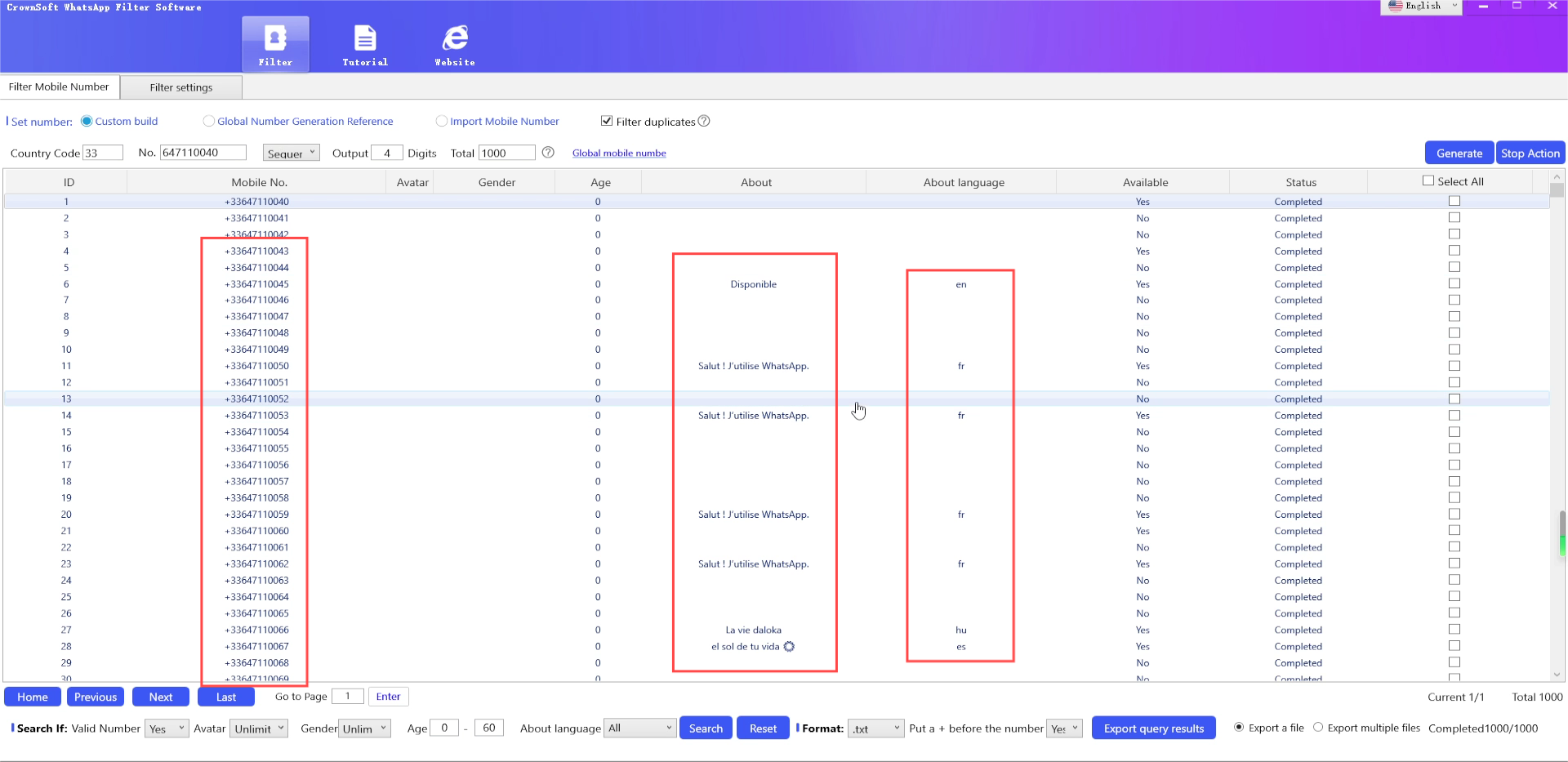Click the Generate button
The width and height of the screenshot is (1568, 762).
tap(1459, 153)
